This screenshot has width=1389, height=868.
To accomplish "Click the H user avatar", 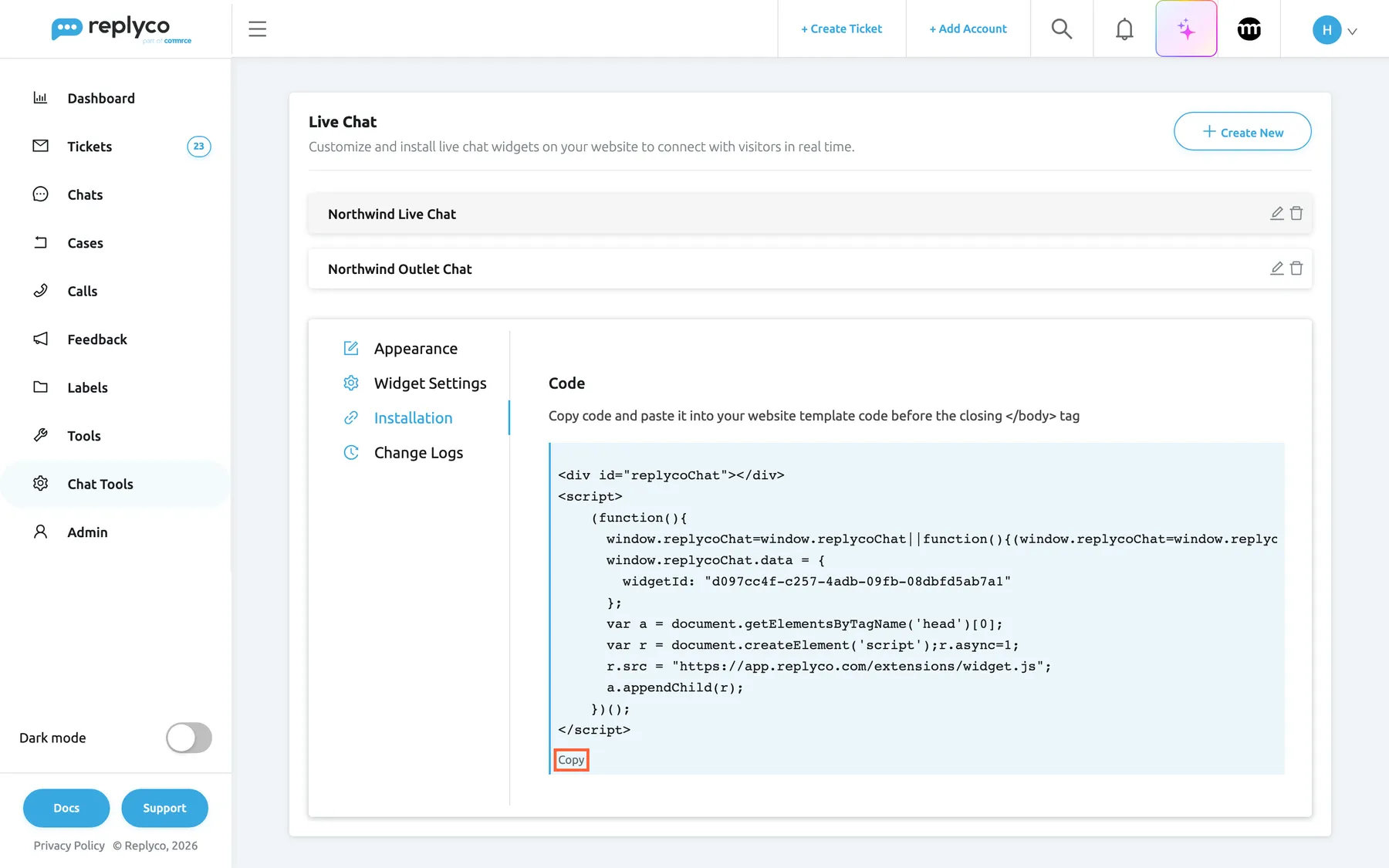I will (x=1326, y=30).
